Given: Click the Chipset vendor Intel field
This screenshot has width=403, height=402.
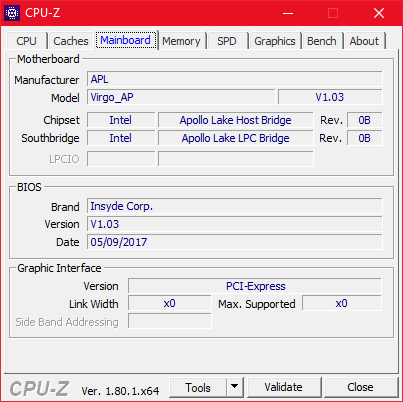Looking at the screenshot, I should coord(121,120).
